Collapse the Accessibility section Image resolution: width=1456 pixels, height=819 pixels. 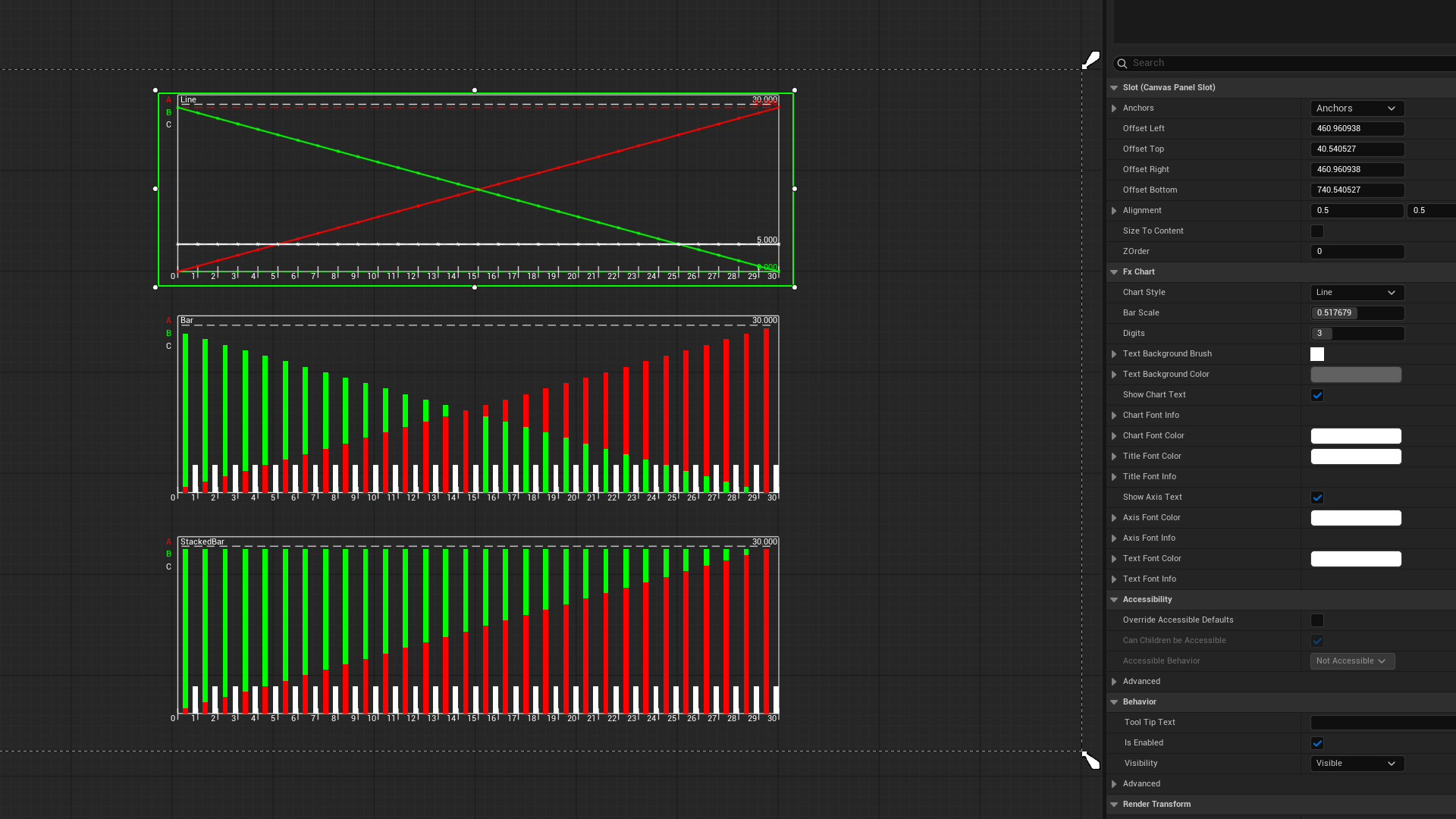[1114, 600]
